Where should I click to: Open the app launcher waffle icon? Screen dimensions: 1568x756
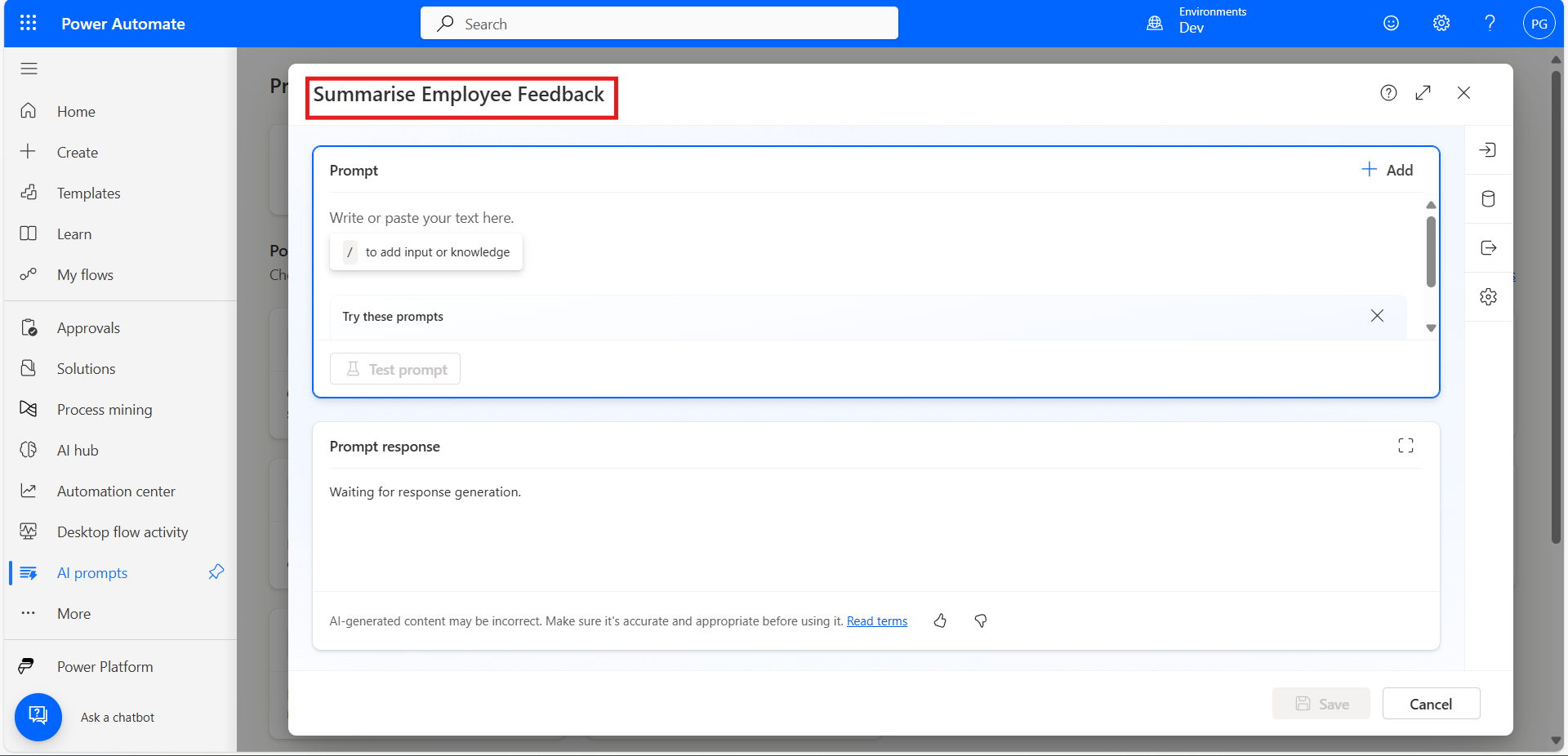(x=28, y=23)
